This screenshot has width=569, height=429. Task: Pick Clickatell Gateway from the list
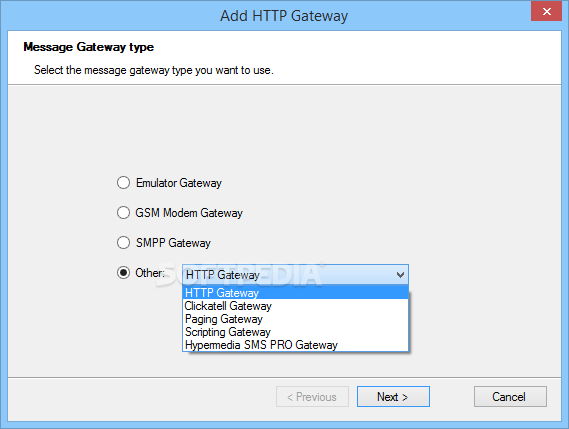click(x=295, y=306)
